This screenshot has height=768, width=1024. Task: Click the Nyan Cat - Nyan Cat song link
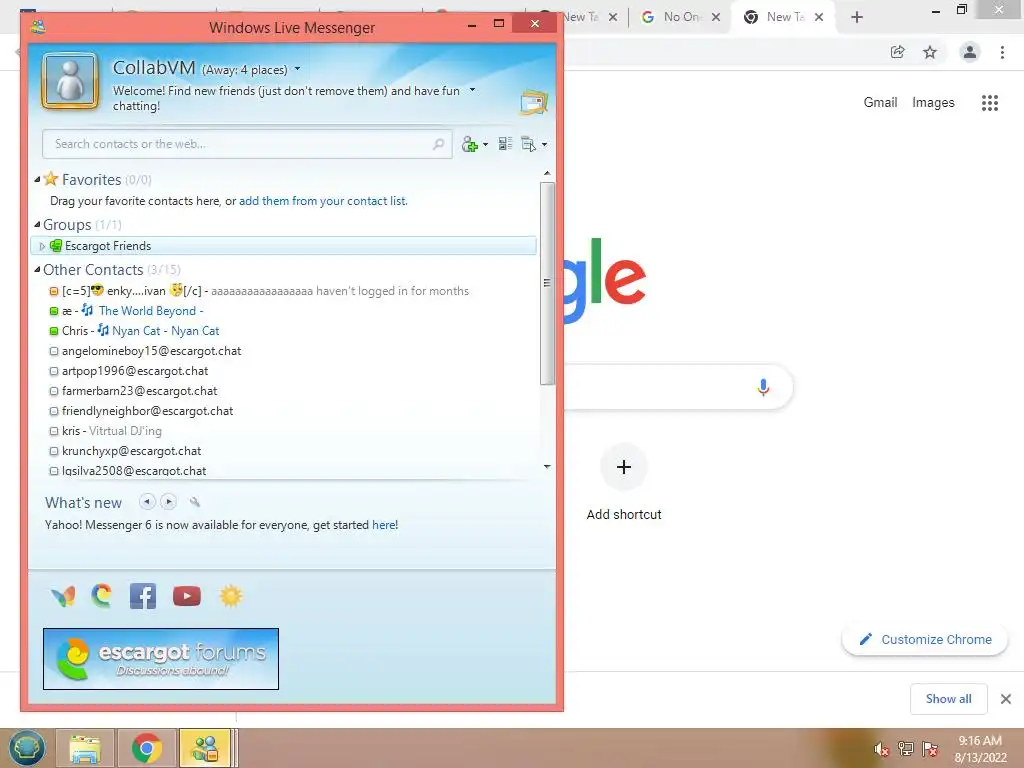tap(165, 331)
